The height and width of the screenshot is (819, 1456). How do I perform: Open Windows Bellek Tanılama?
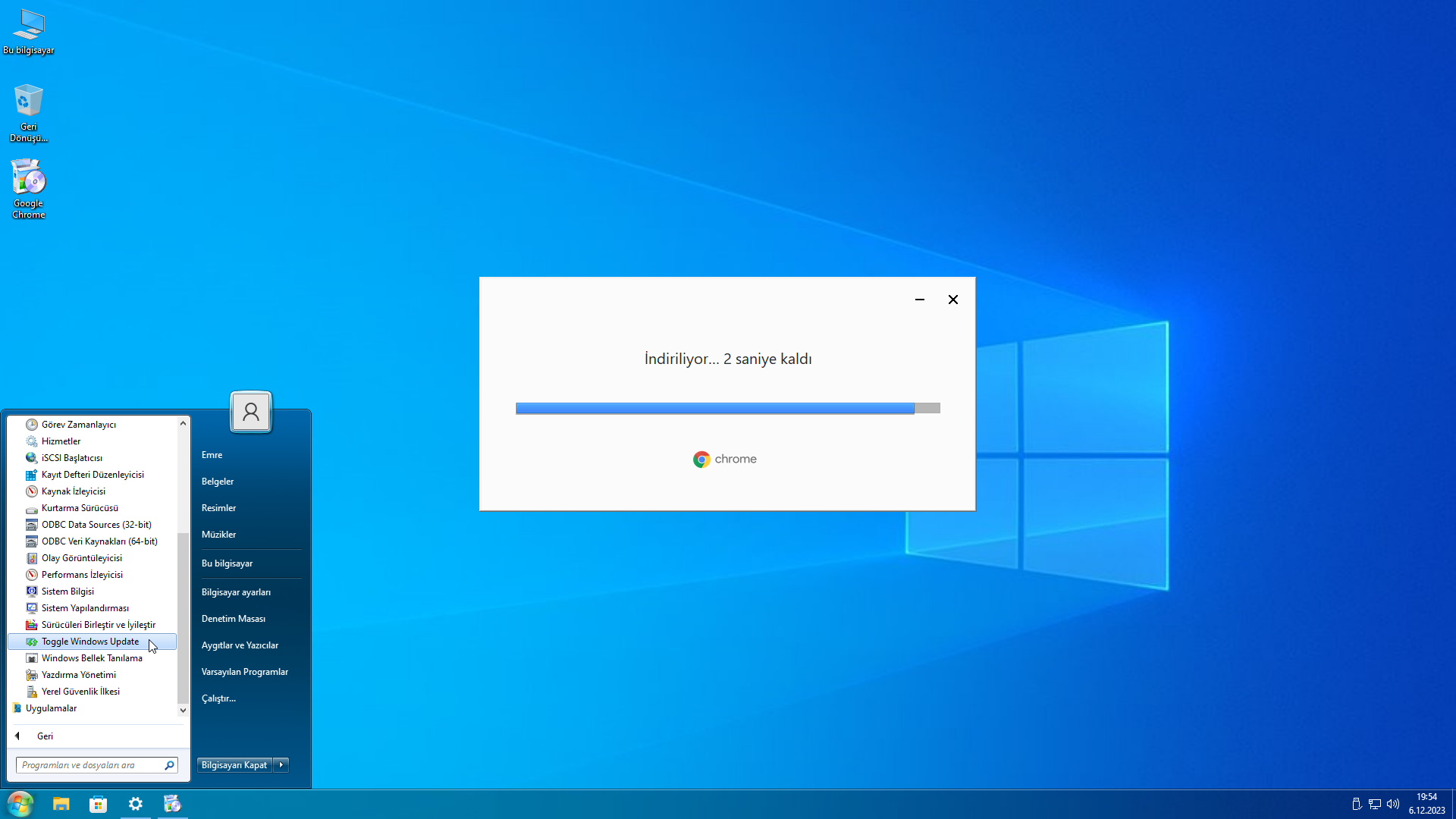pyautogui.click(x=92, y=658)
